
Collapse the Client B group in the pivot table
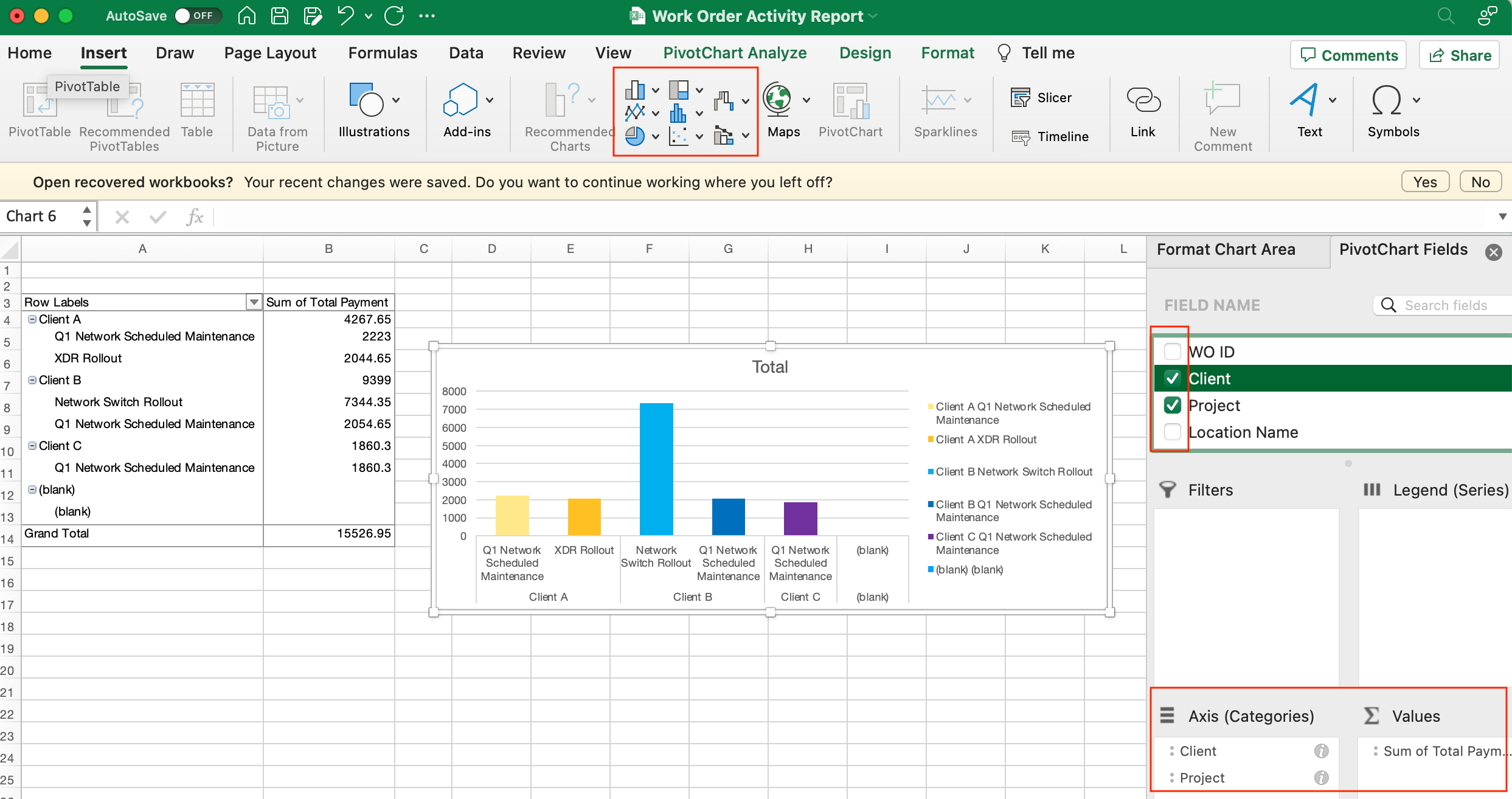[x=32, y=380]
